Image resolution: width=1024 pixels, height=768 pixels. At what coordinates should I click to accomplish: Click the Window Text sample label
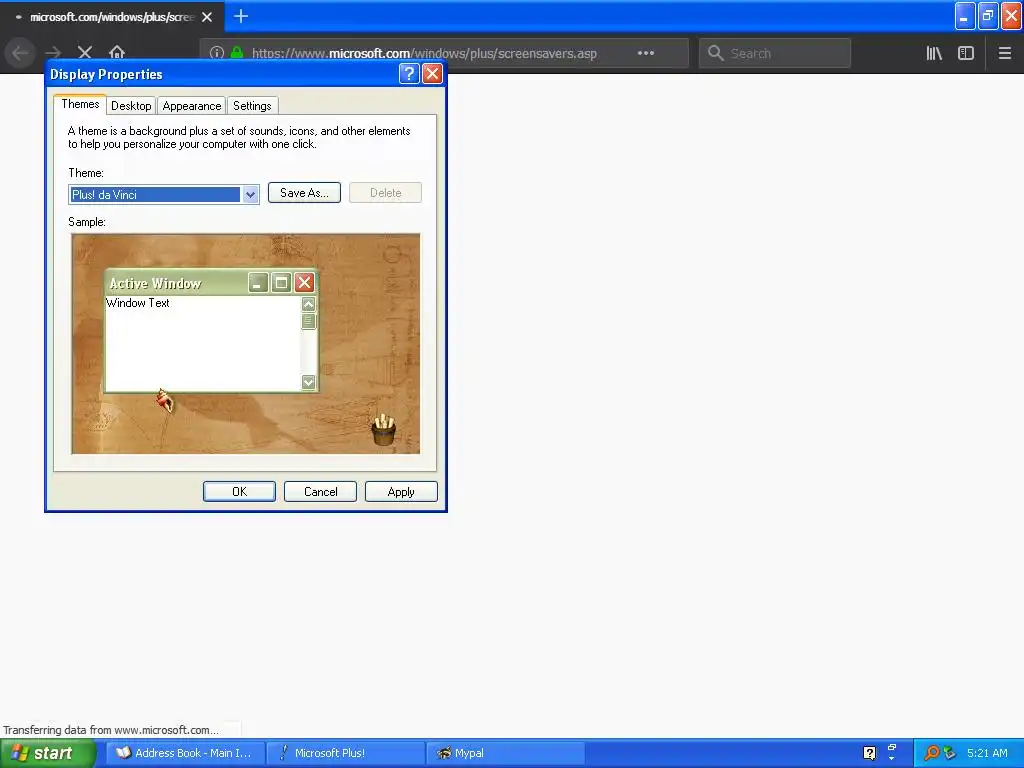click(x=138, y=303)
